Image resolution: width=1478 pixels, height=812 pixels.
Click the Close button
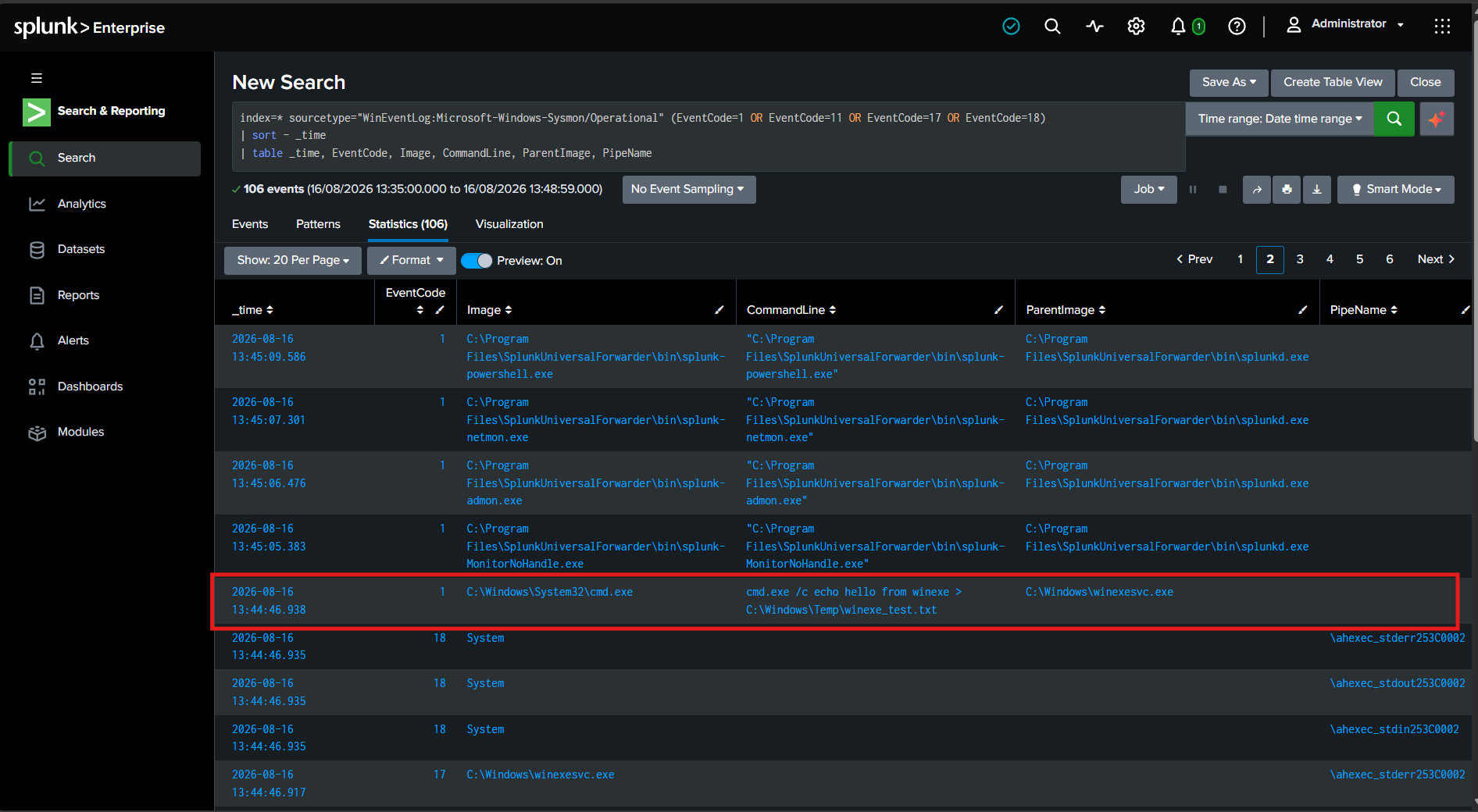(1426, 83)
